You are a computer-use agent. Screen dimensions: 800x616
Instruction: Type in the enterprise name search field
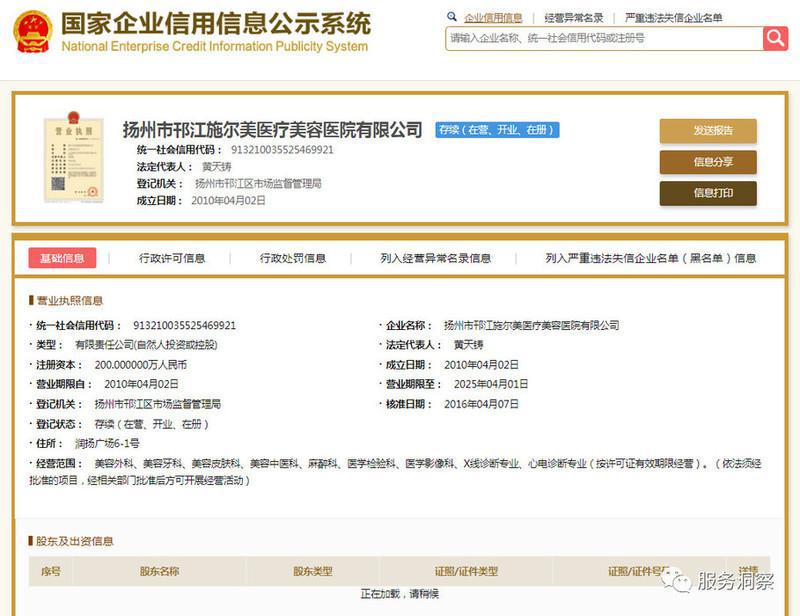pyautogui.click(x=603, y=38)
